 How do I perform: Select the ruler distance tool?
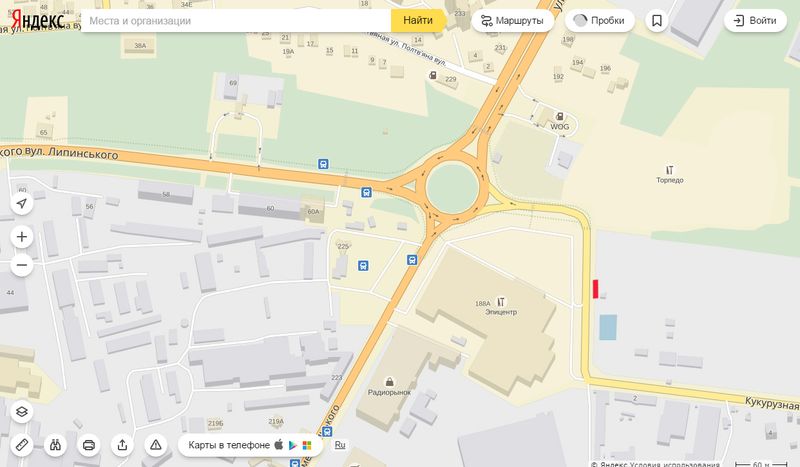coord(21,445)
